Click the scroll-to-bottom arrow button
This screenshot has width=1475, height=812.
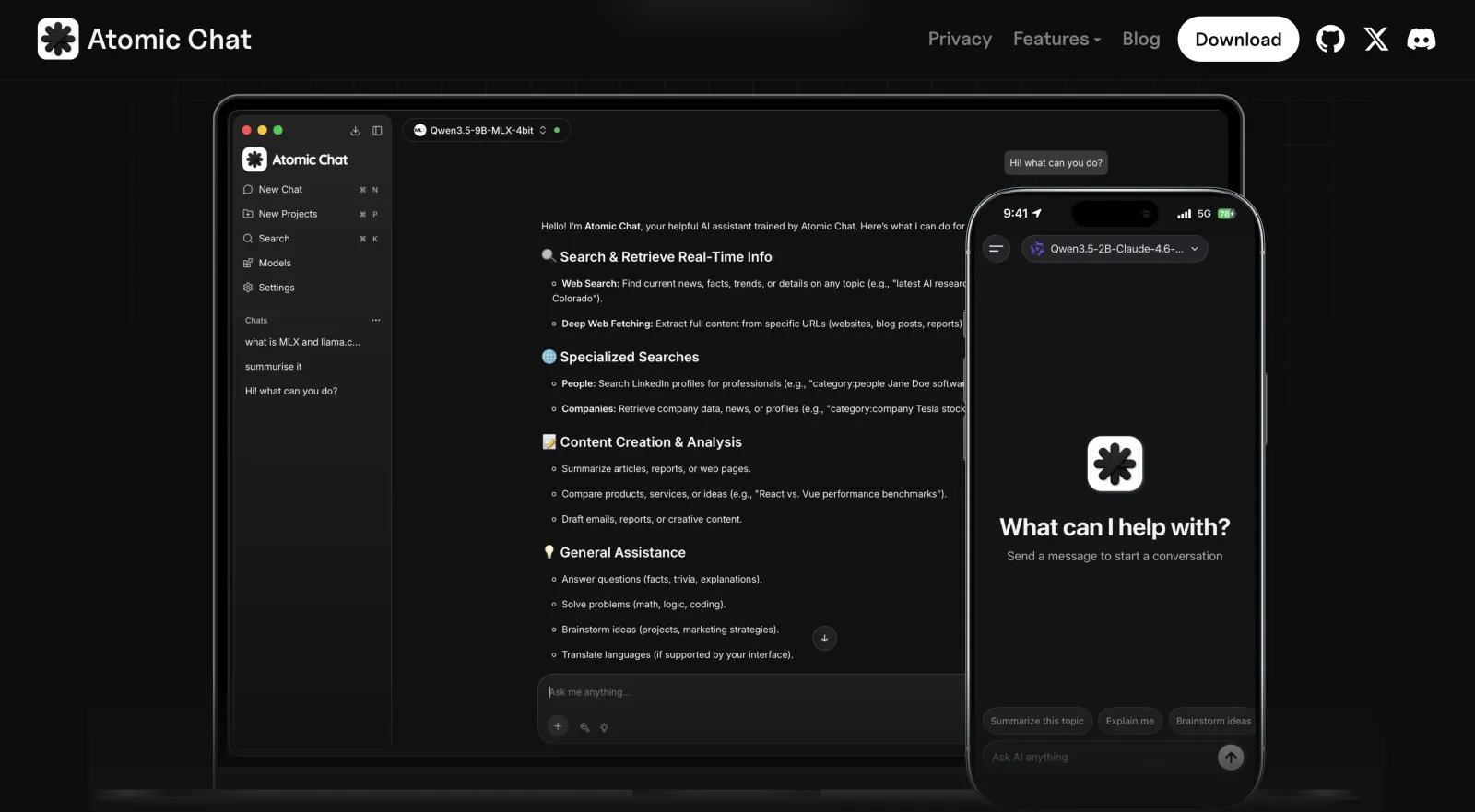(x=824, y=638)
